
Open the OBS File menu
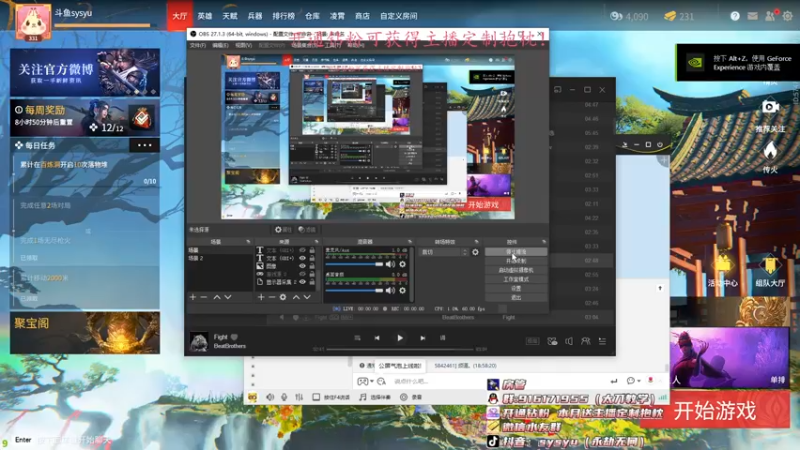point(197,45)
